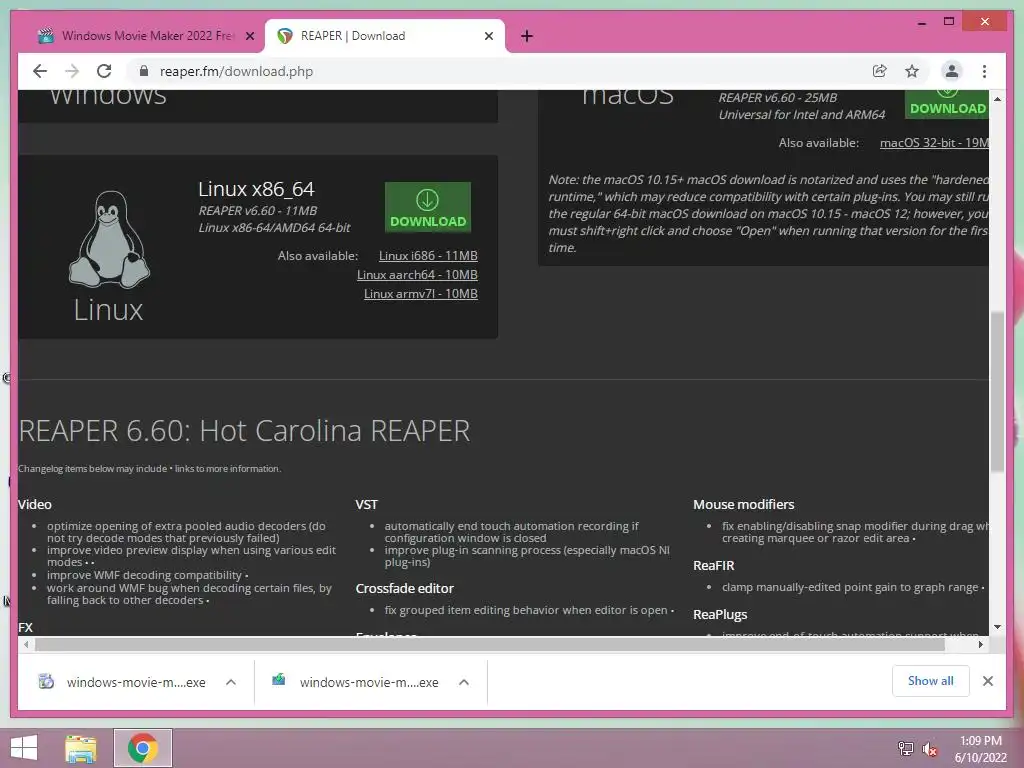The image size is (1024, 768).
Task: Share this page using the share icon
Action: (x=880, y=71)
